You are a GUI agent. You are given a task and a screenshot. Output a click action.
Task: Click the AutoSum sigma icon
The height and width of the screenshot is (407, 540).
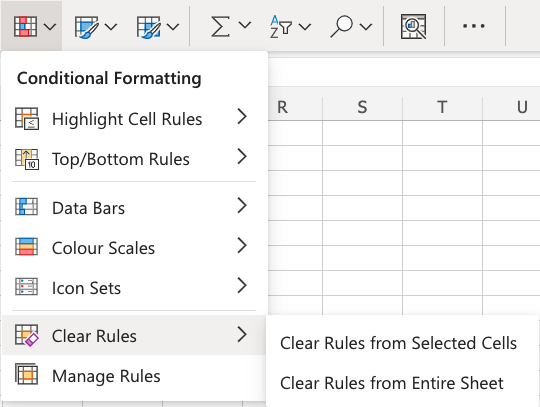pyautogui.click(x=220, y=26)
